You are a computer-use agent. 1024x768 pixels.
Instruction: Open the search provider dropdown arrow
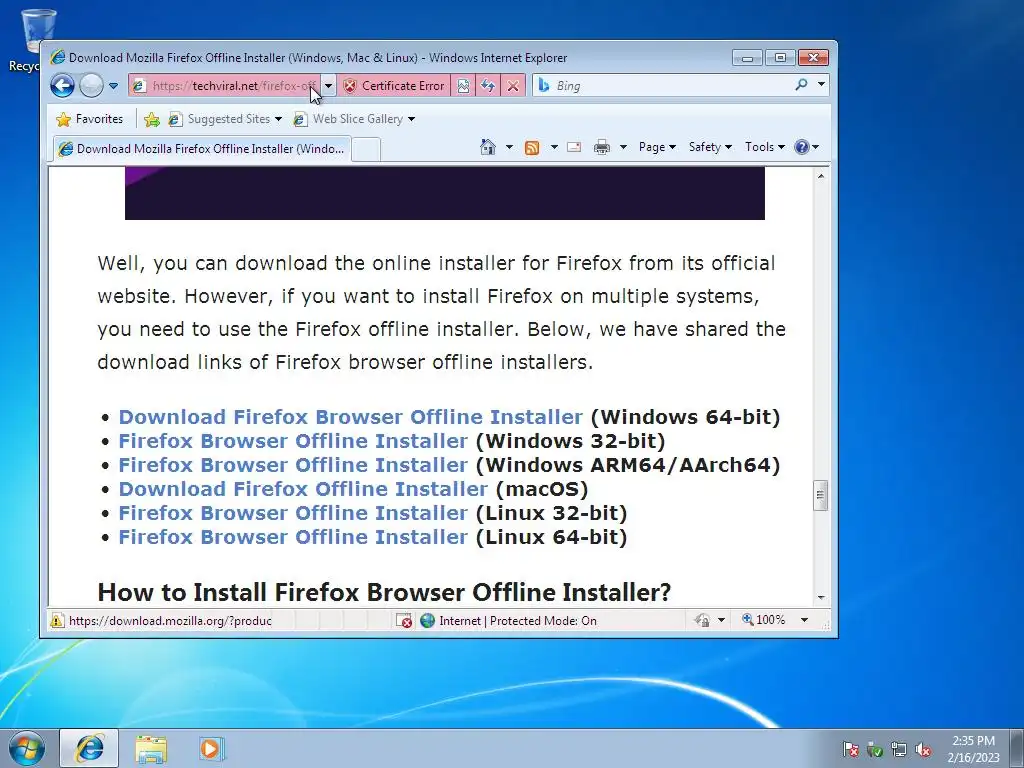[821, 85]
